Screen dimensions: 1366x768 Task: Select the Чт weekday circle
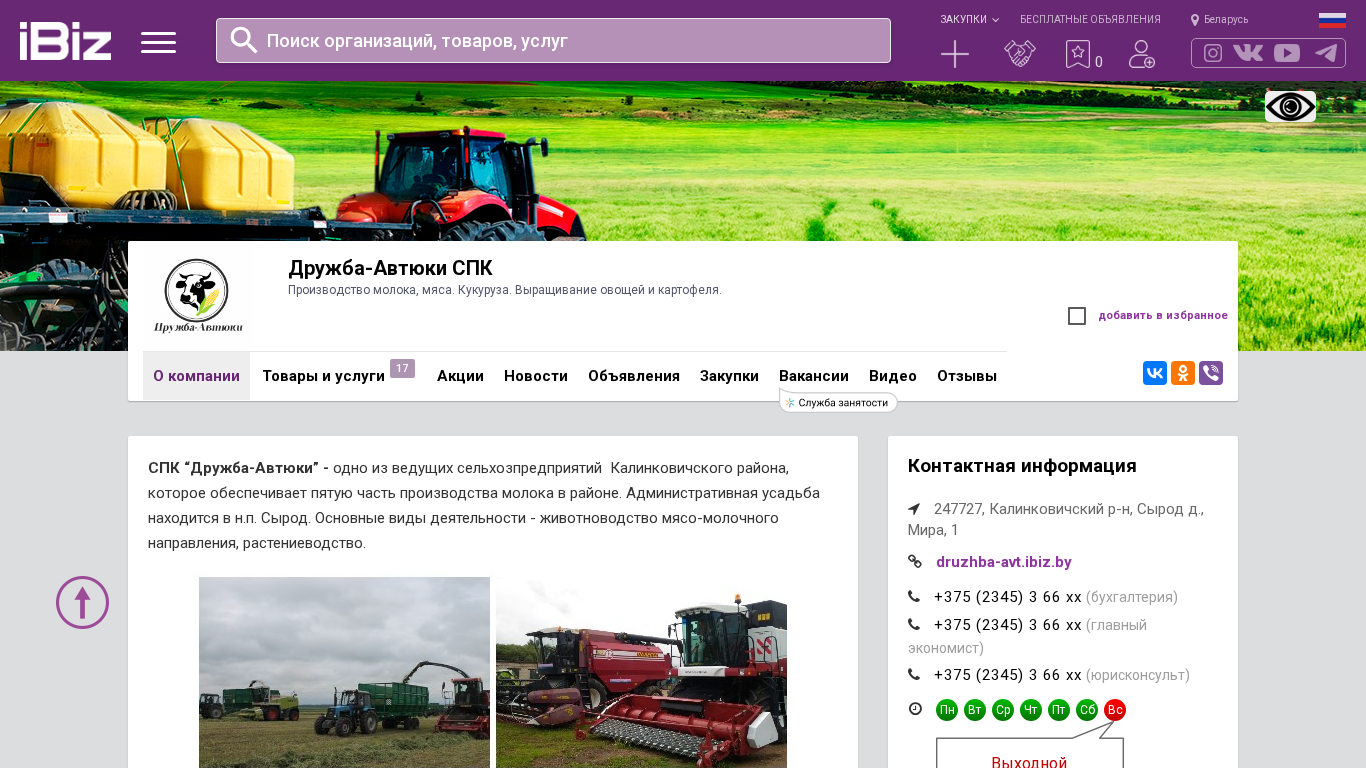coord(1031,710)
